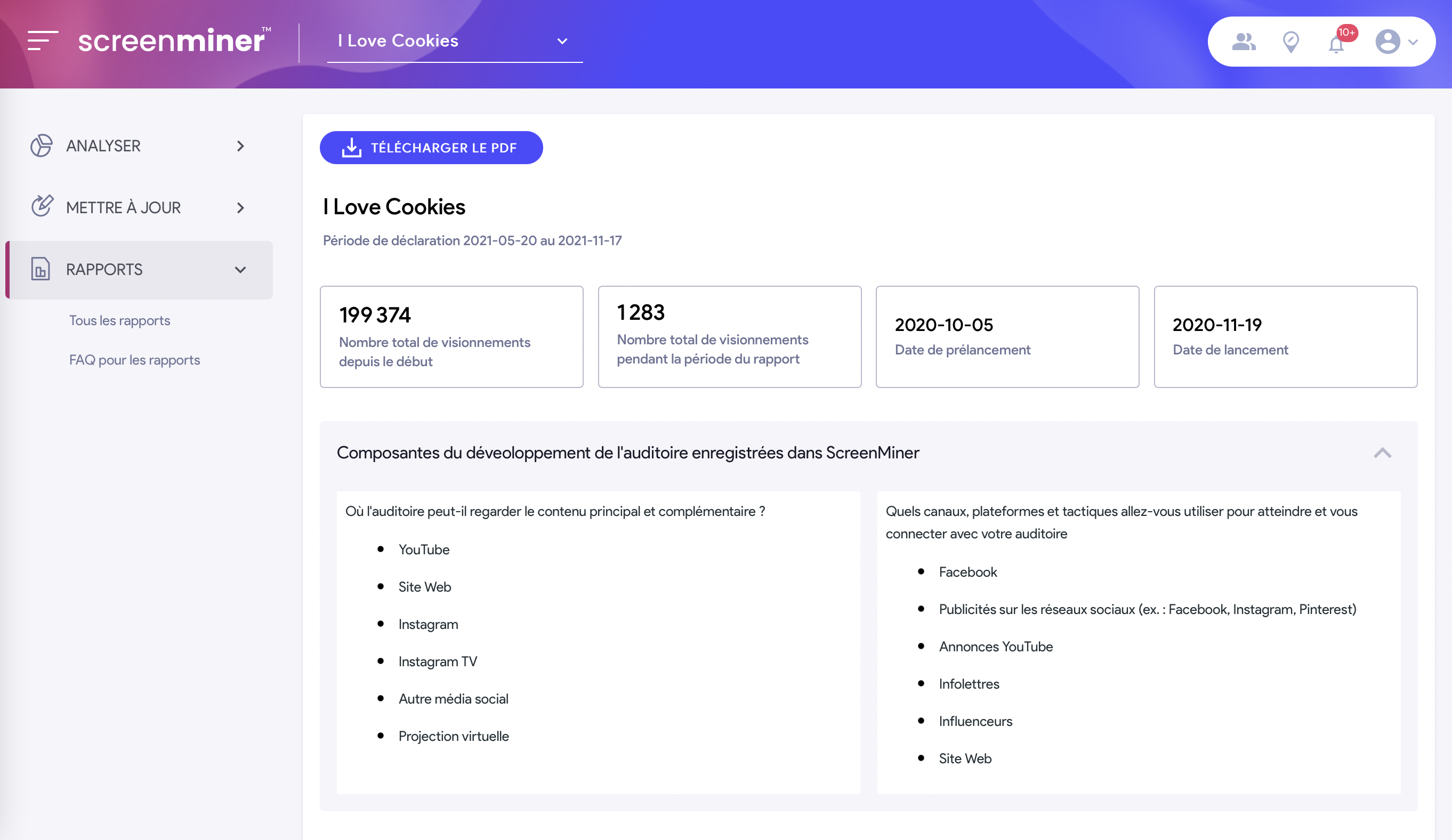Expand the ANALYSER menu chevron

[241, 147]
